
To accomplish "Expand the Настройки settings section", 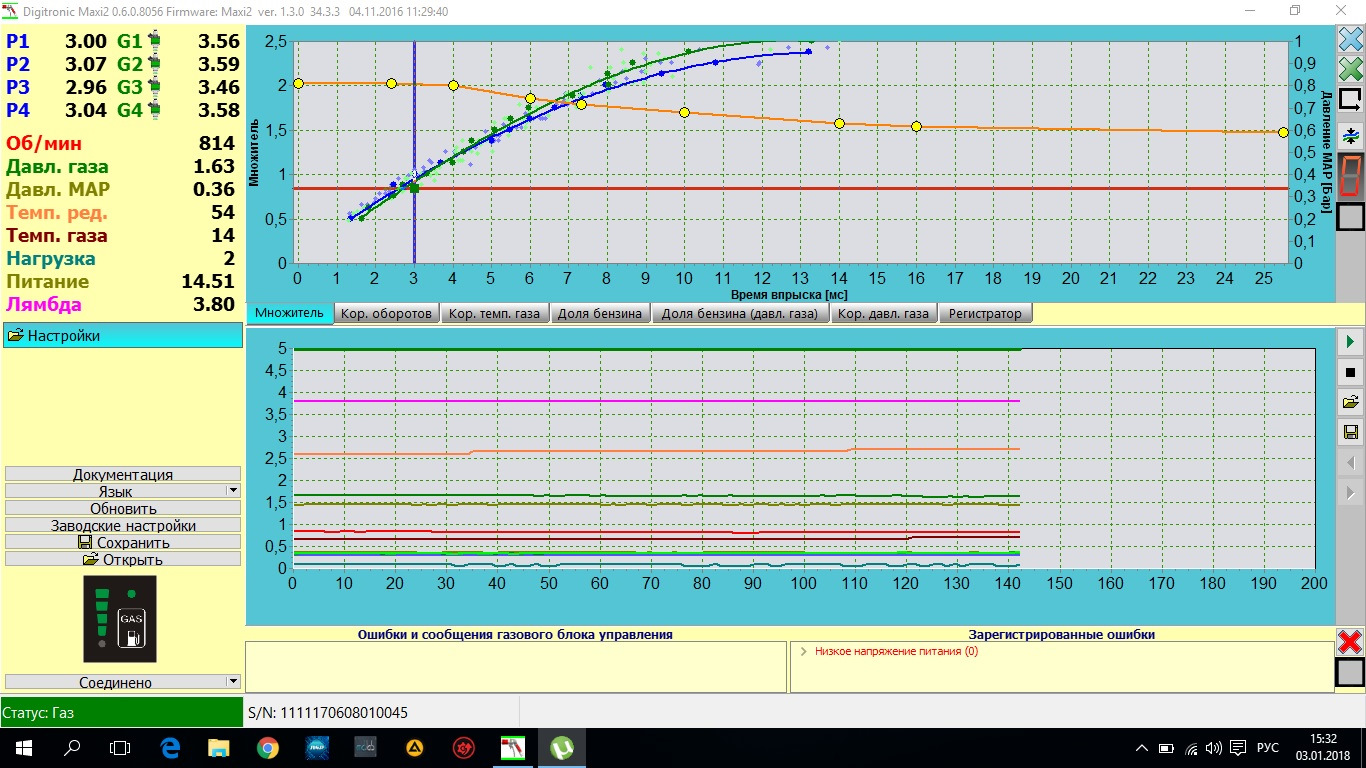I will (x=123, y=336).
